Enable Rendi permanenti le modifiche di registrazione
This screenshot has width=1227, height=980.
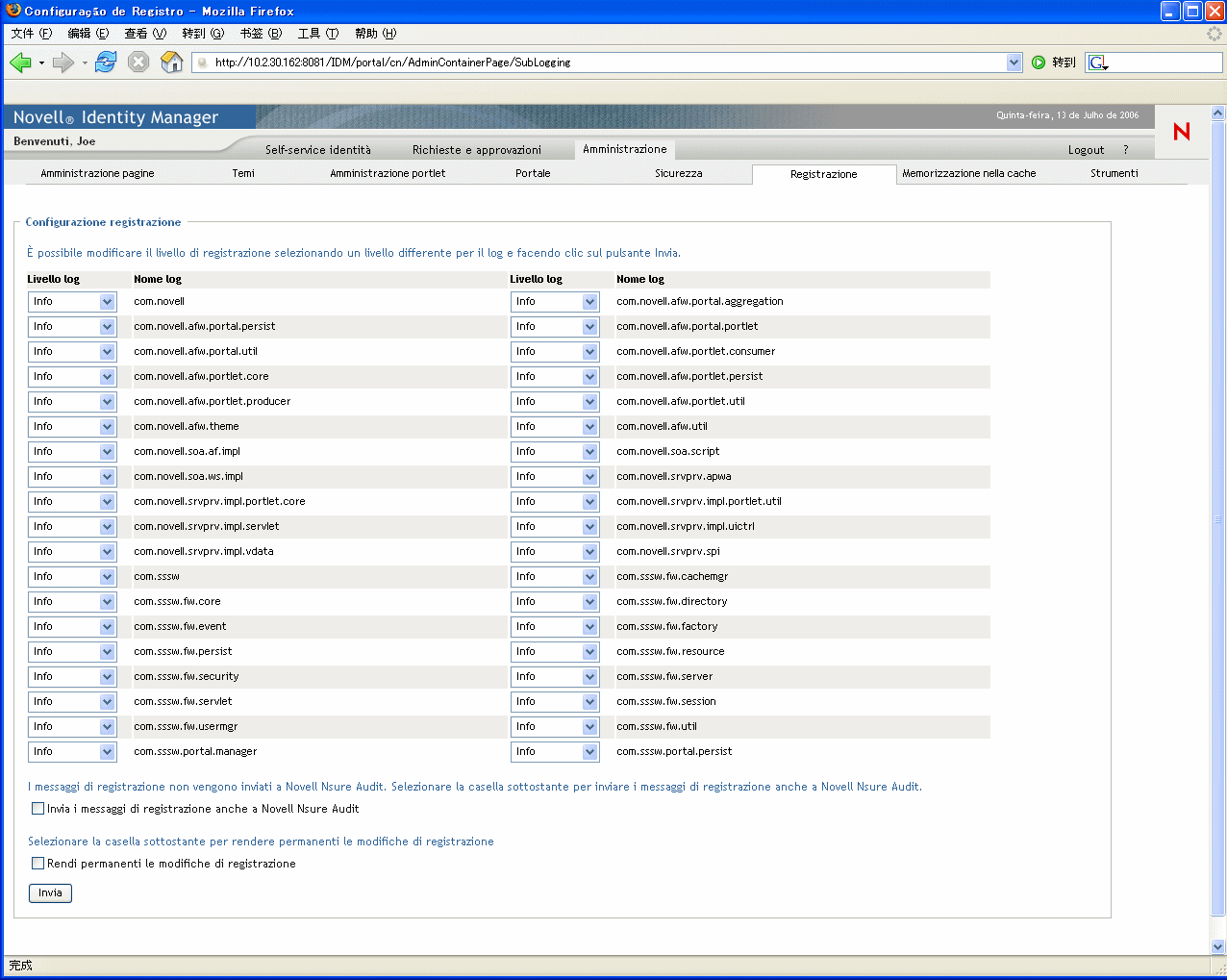[x=38, y=864]
